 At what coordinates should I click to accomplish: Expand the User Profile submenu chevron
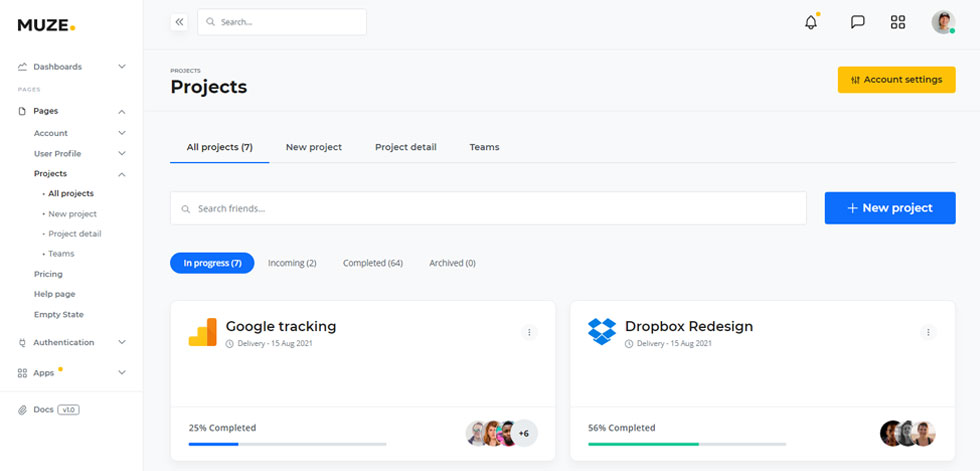tap(122, 154)
